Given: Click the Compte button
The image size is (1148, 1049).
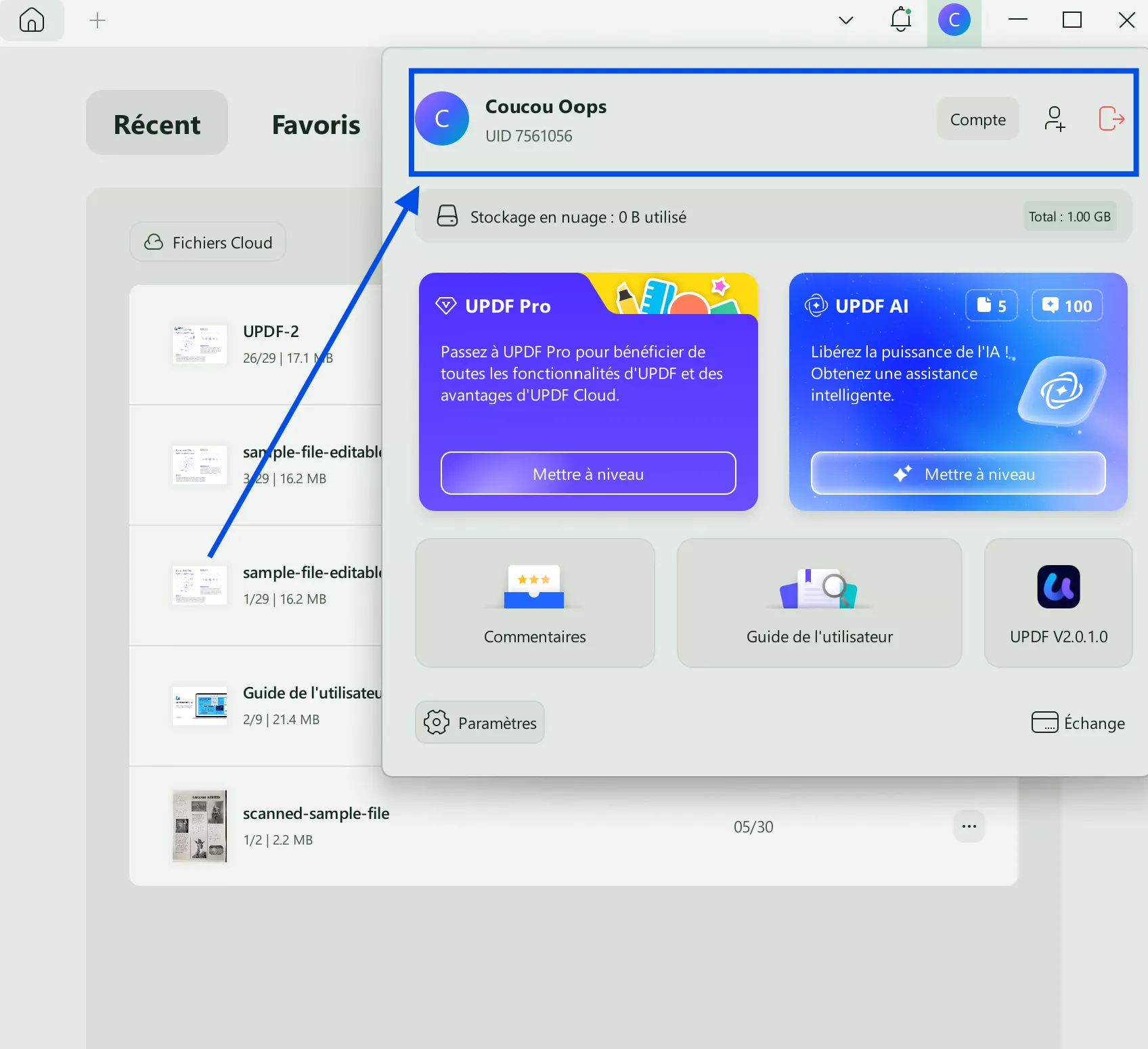Looking at the screenshot, I should click(x=978, y=119).
